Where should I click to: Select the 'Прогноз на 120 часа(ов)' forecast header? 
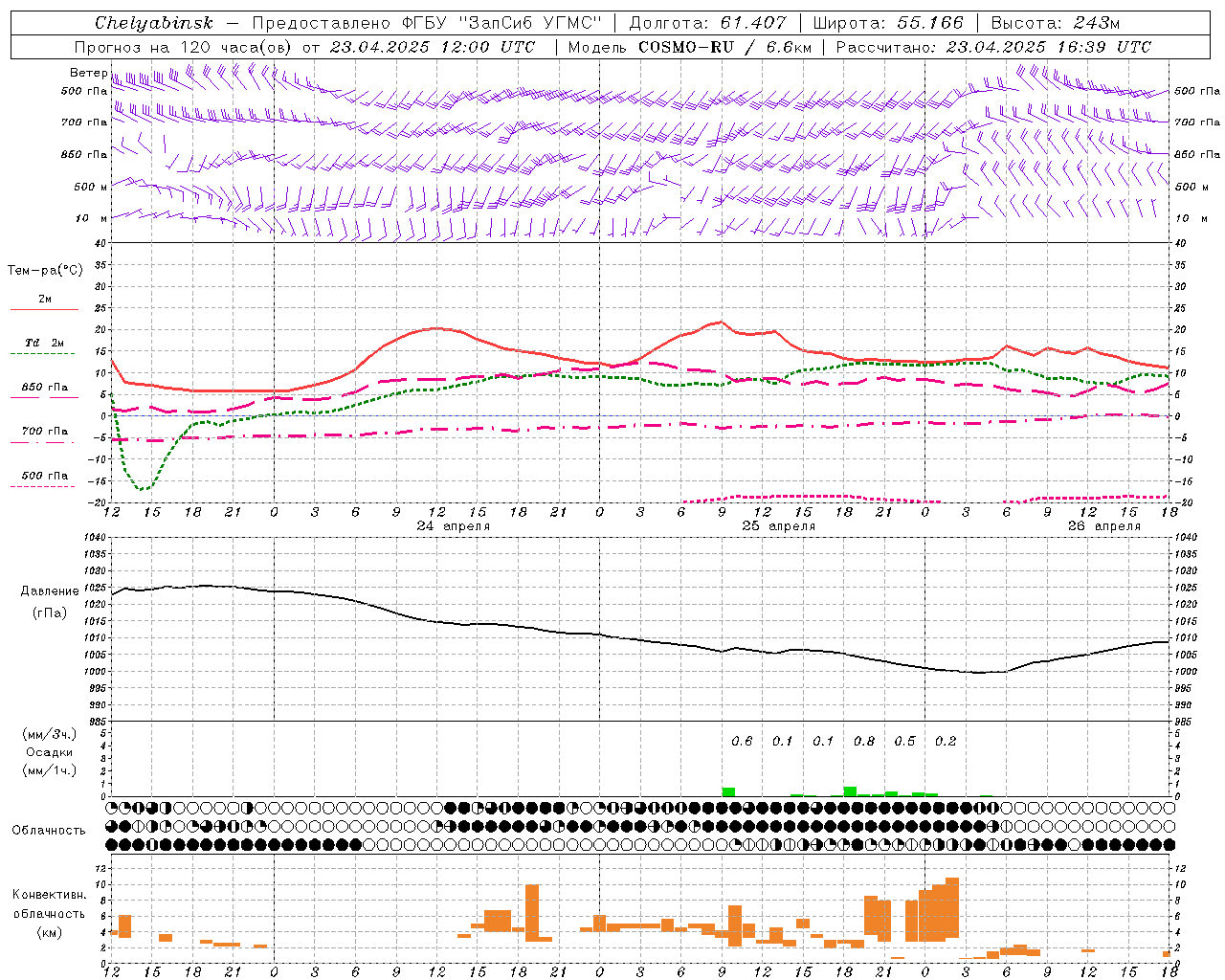click(184, 47)
